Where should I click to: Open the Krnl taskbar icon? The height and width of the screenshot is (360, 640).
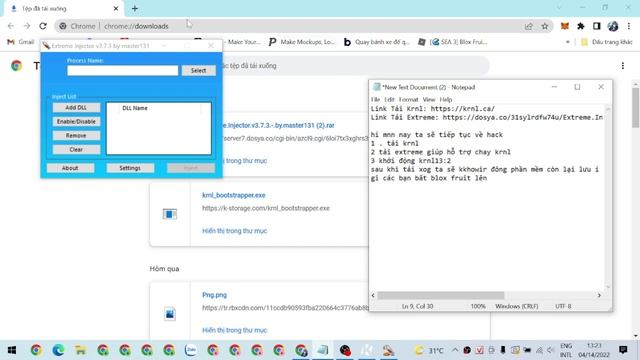367,350
